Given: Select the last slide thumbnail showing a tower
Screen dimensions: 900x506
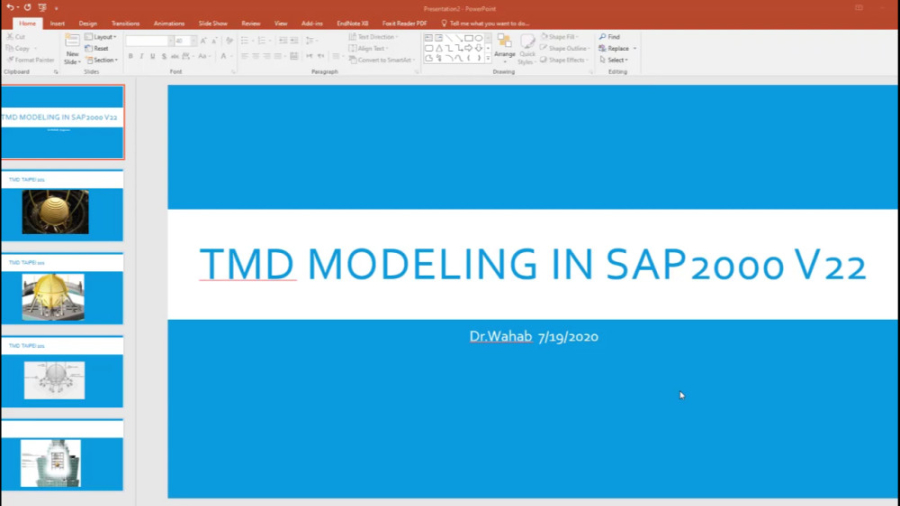Looking at the screenshot, I should pyautogui.click(x=62, y=455).
